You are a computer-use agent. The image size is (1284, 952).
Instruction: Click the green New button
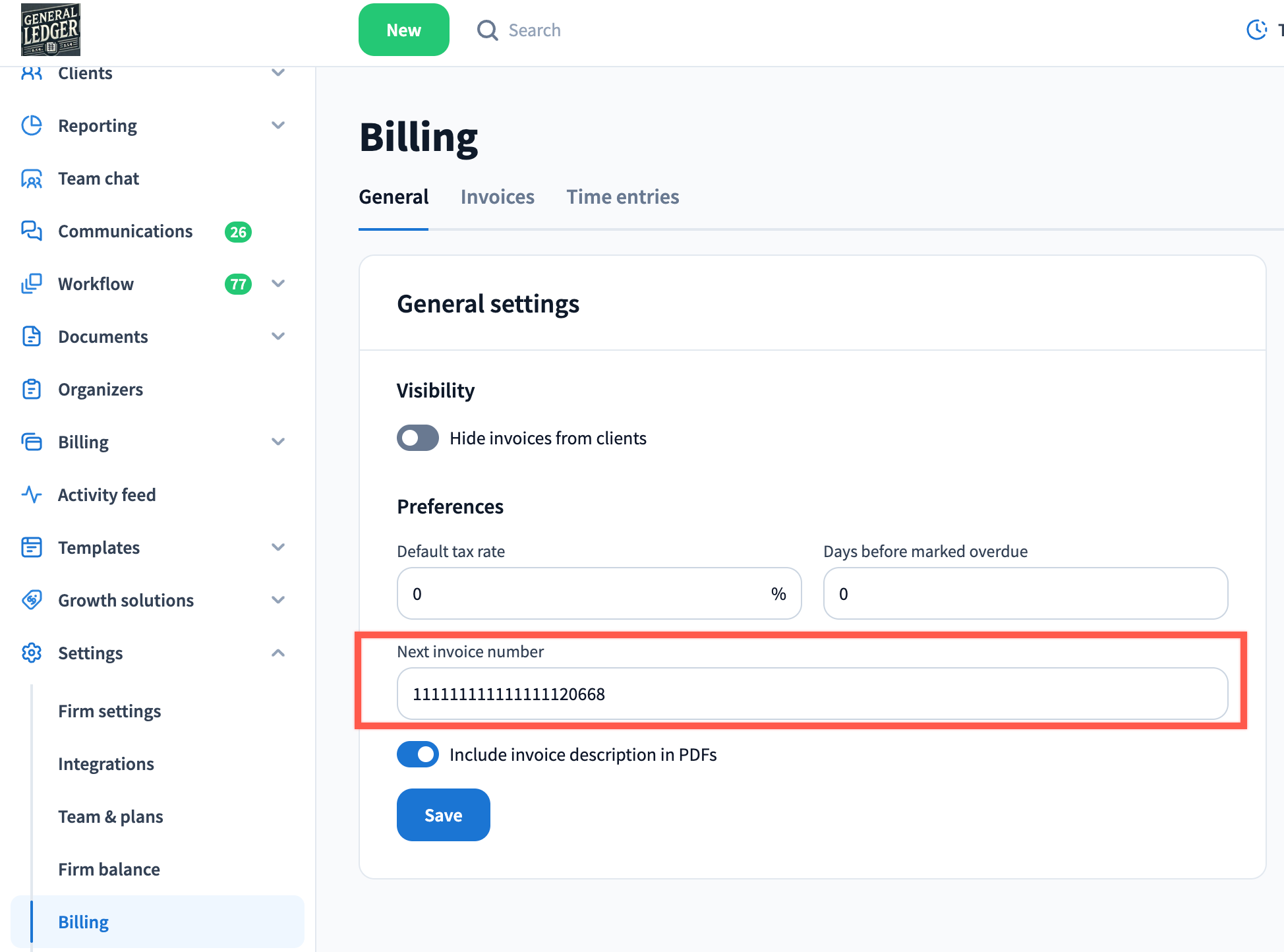[403, 30]
